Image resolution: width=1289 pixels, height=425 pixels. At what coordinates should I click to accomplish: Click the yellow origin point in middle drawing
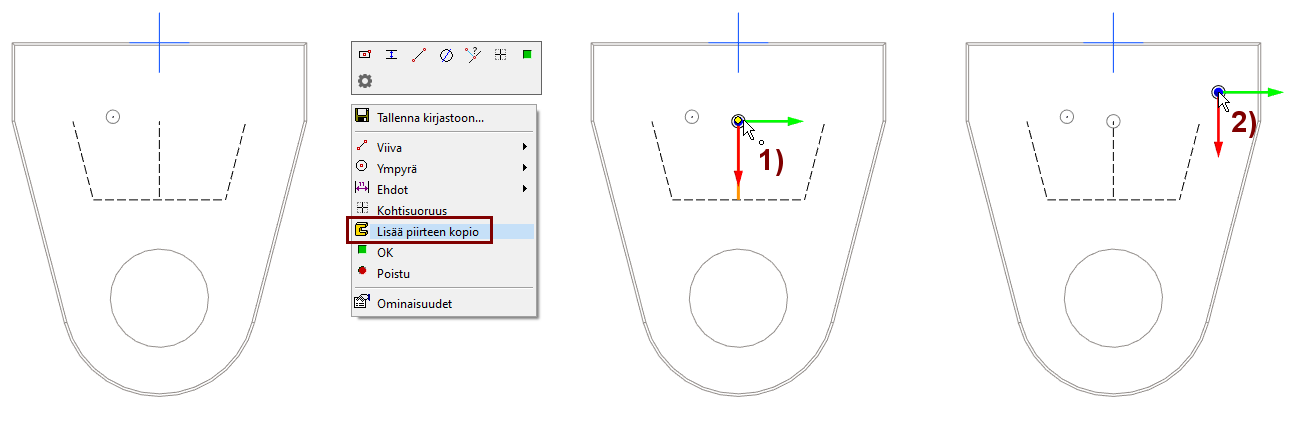click(x=738, y=121)
